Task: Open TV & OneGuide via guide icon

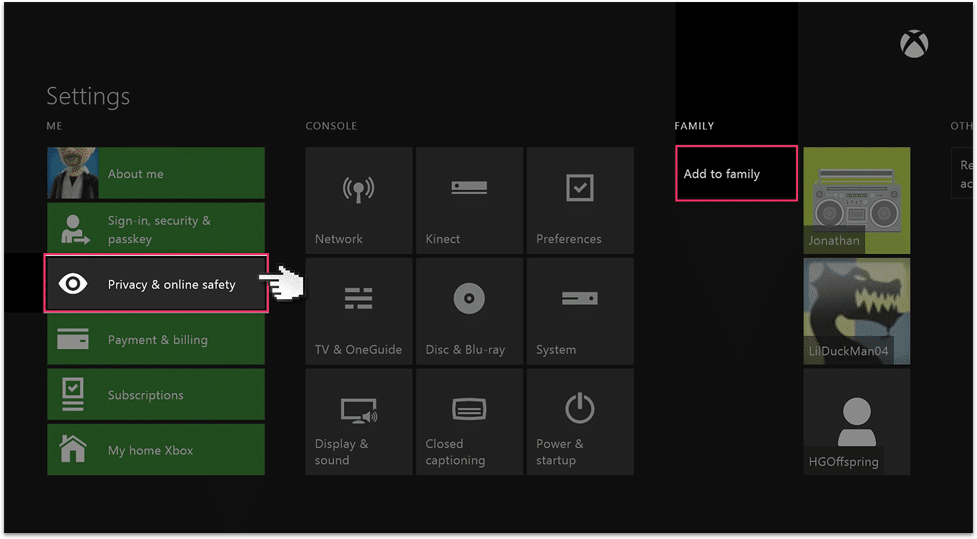Action: click(358, 298)
